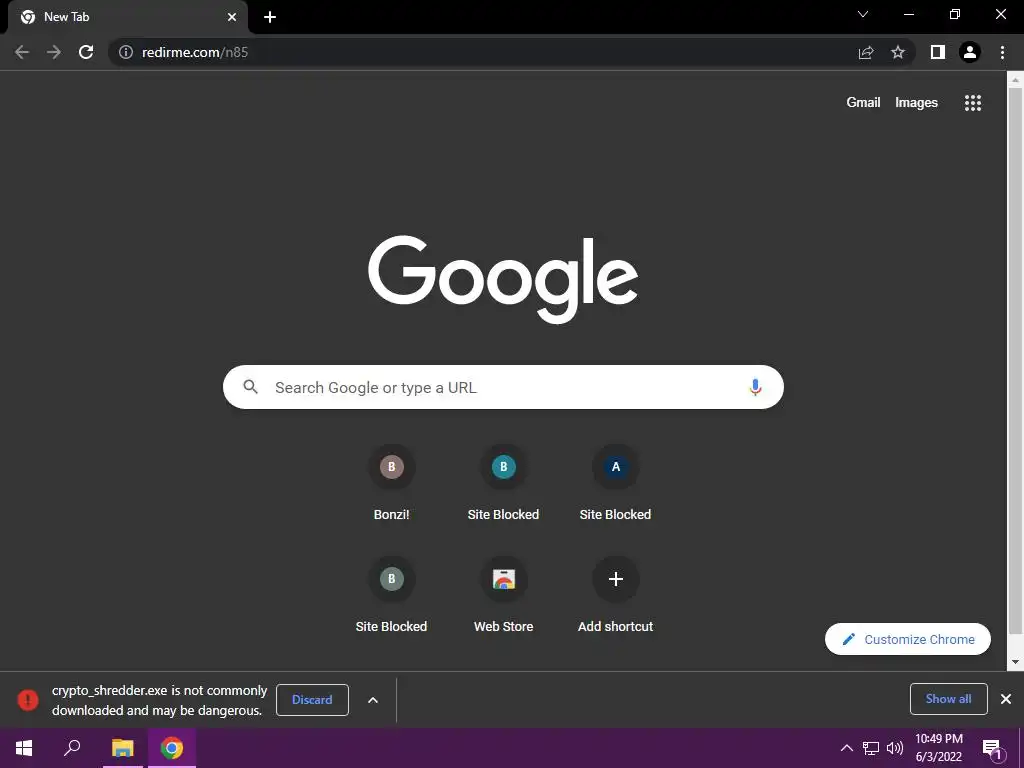
Task: Click the Google logo
Action: click(x=503, y=279)
